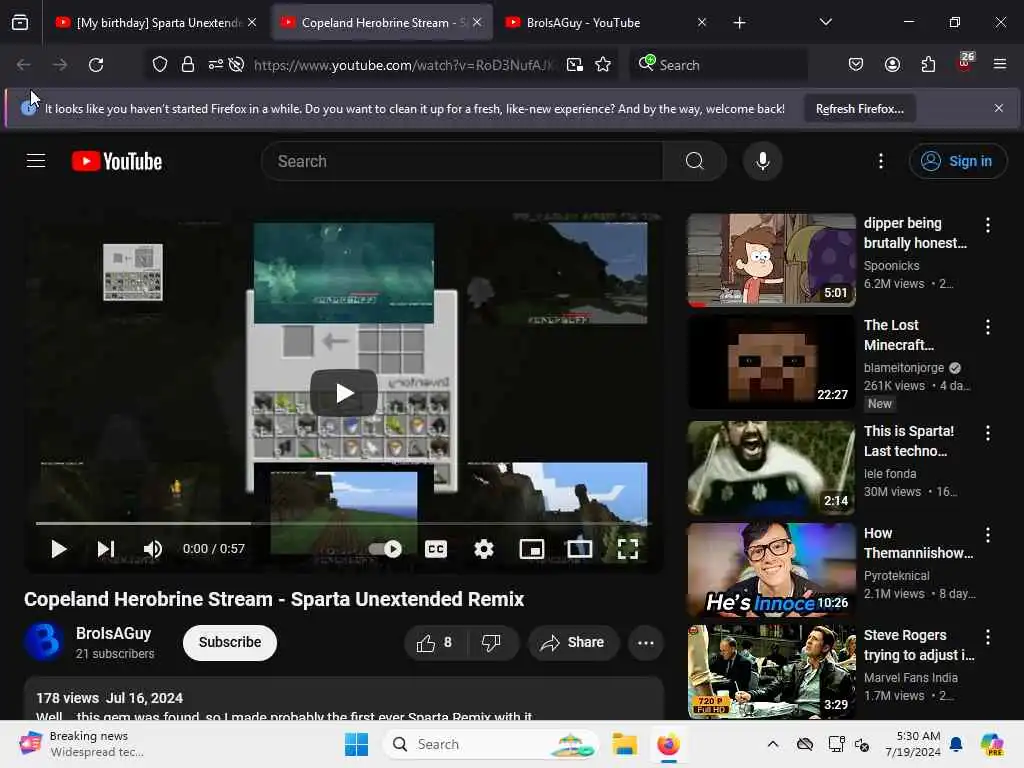Bookmark this page with star
This screenshot has width=1024, height=768.
click(603, 65)
